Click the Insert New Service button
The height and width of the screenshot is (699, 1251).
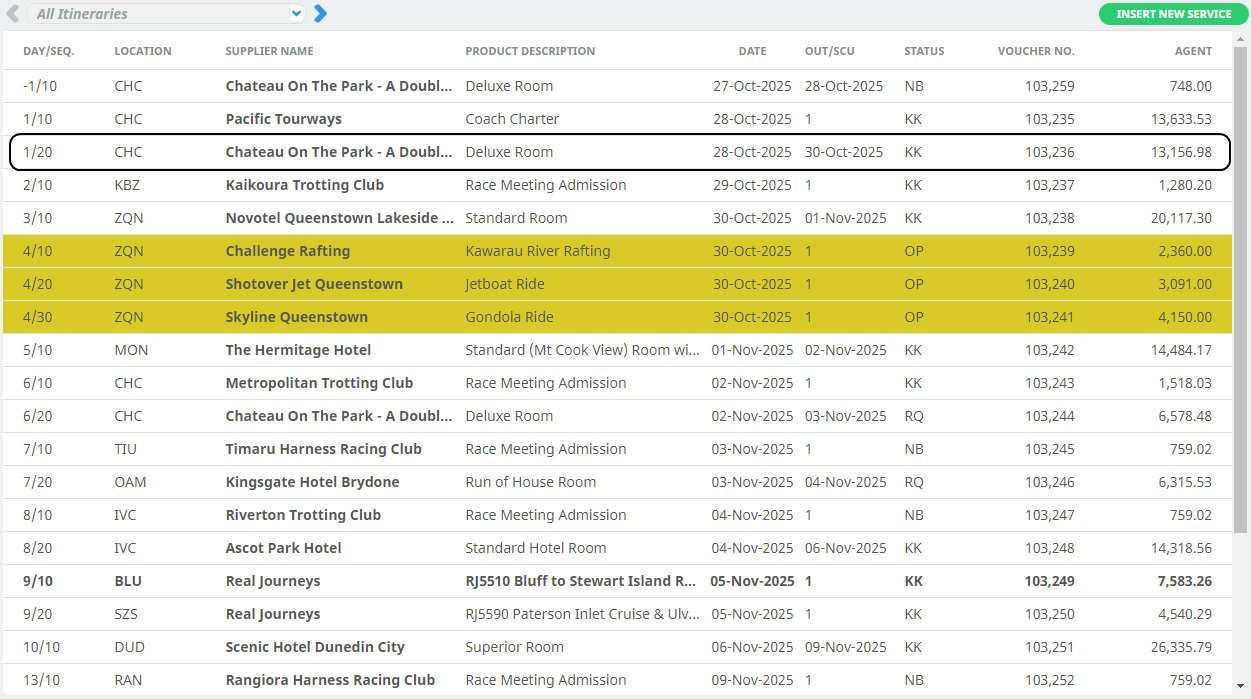click(1173, 14)
